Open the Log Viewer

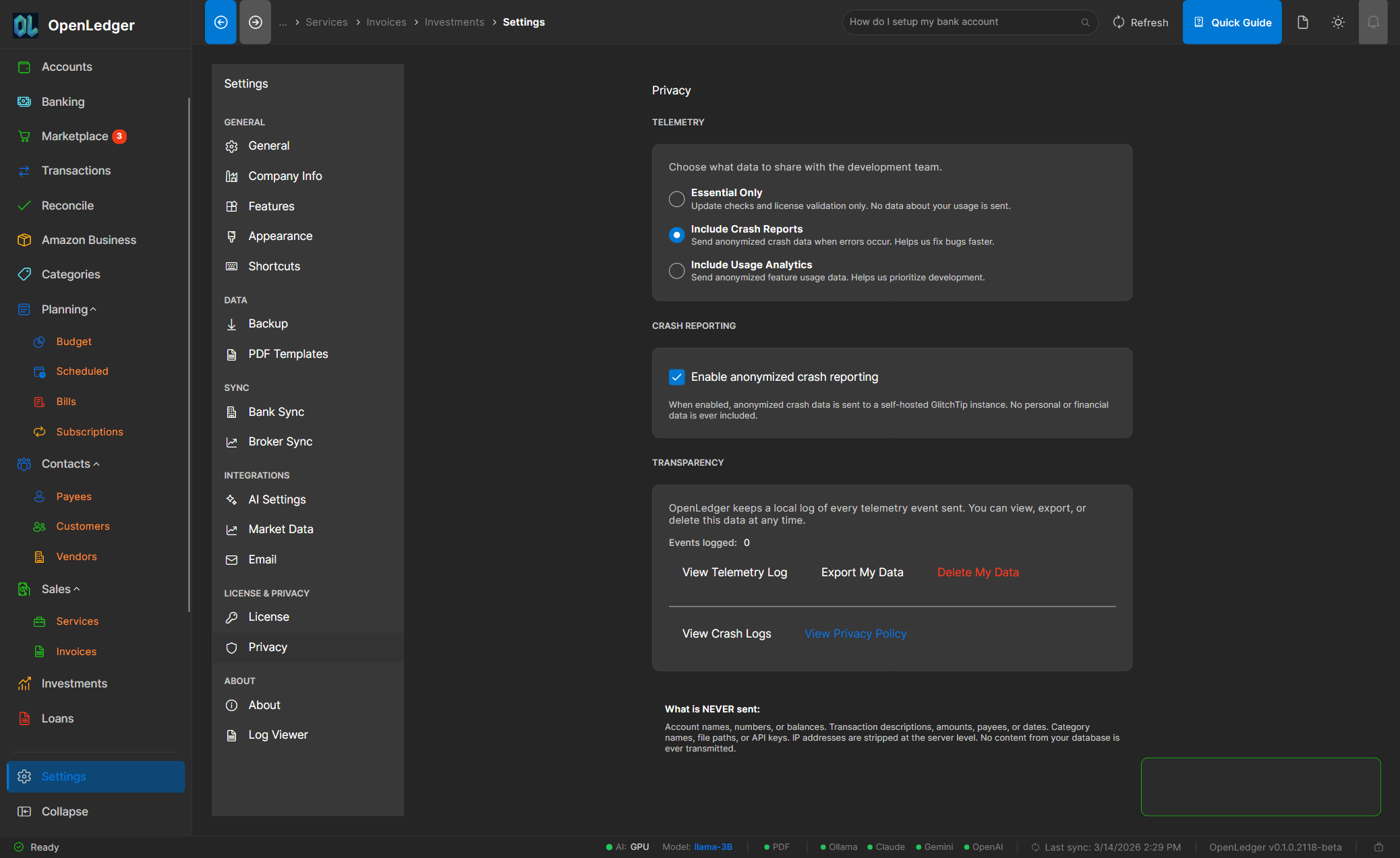click(x=277, y=735)
